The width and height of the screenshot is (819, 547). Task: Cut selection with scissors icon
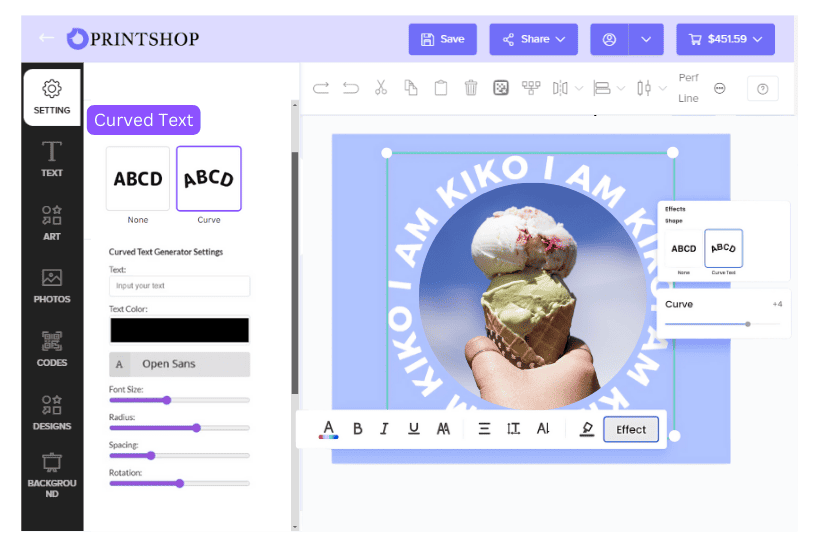pyautogui.click(x=381, y=88)
